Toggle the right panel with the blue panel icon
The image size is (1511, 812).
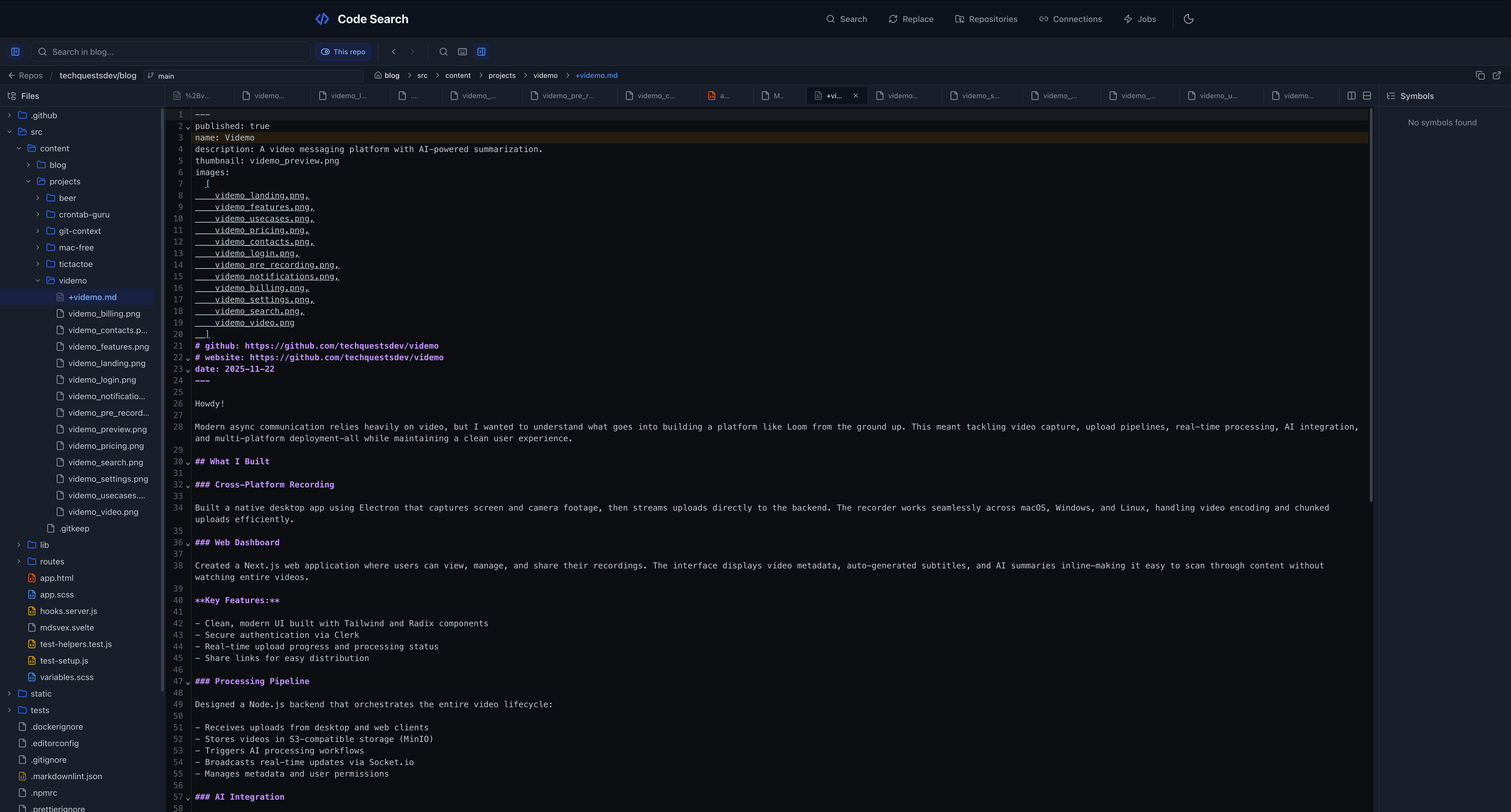[481, 52]
